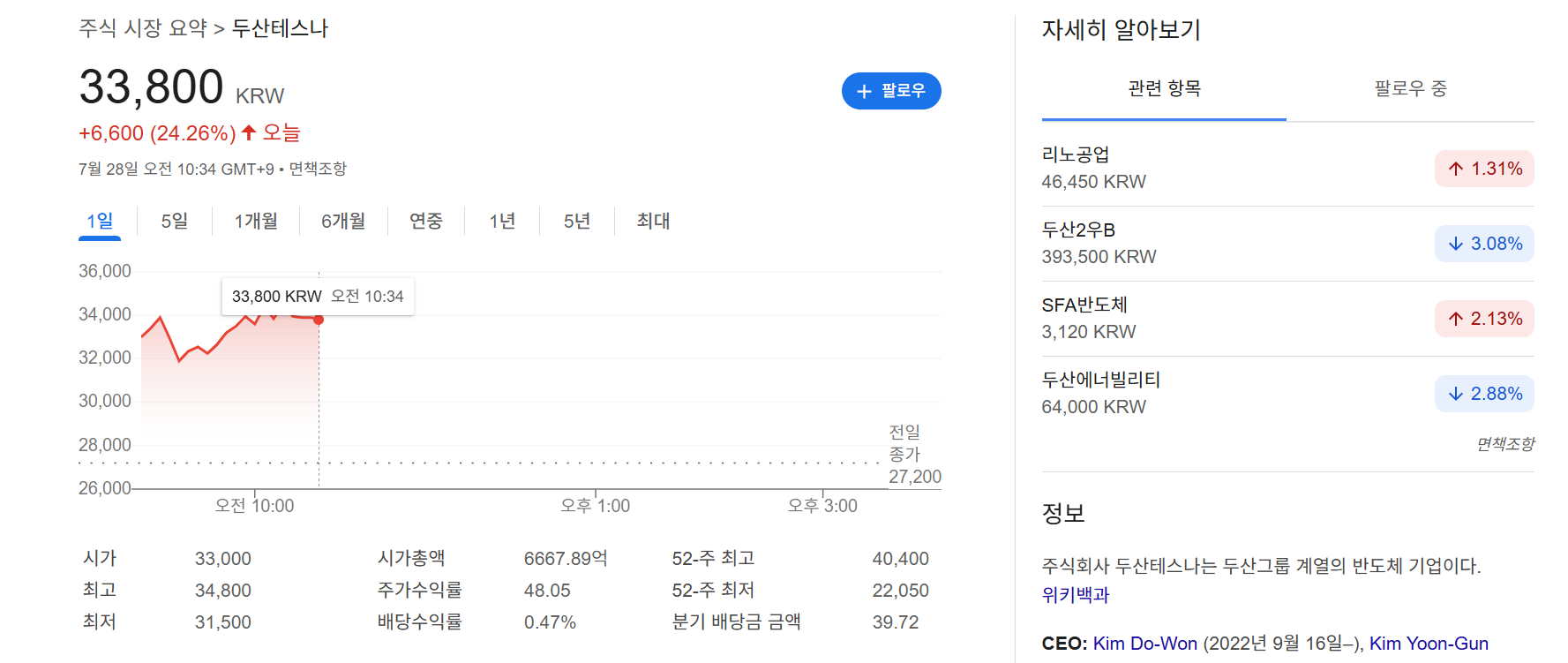Click the 2.88% down-change badge
This screenshot has height=663, width=1568.
[1484, 394]
